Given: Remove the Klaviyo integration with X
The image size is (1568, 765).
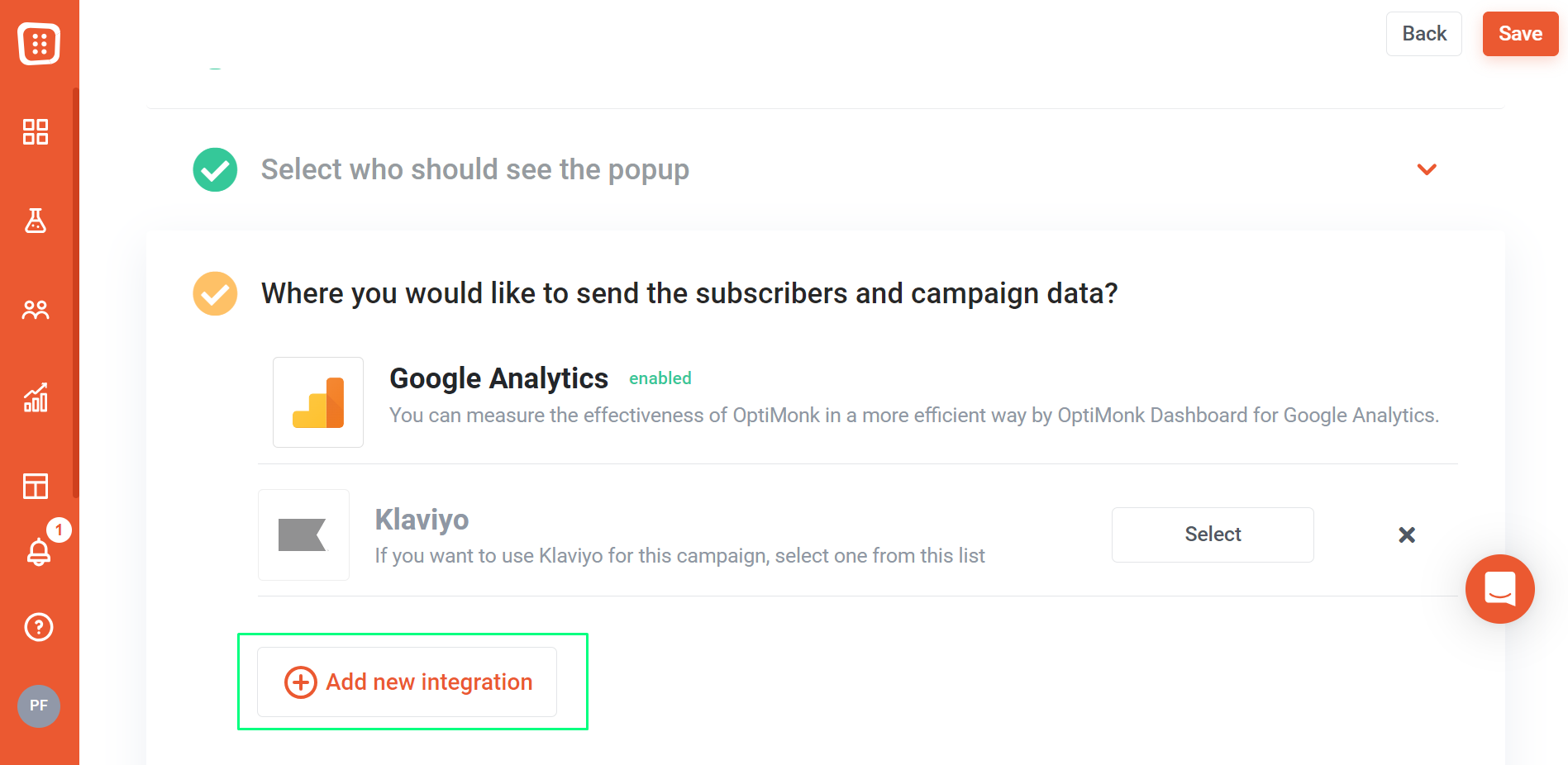Looking at the screenshot, I should coord(1407,535).
